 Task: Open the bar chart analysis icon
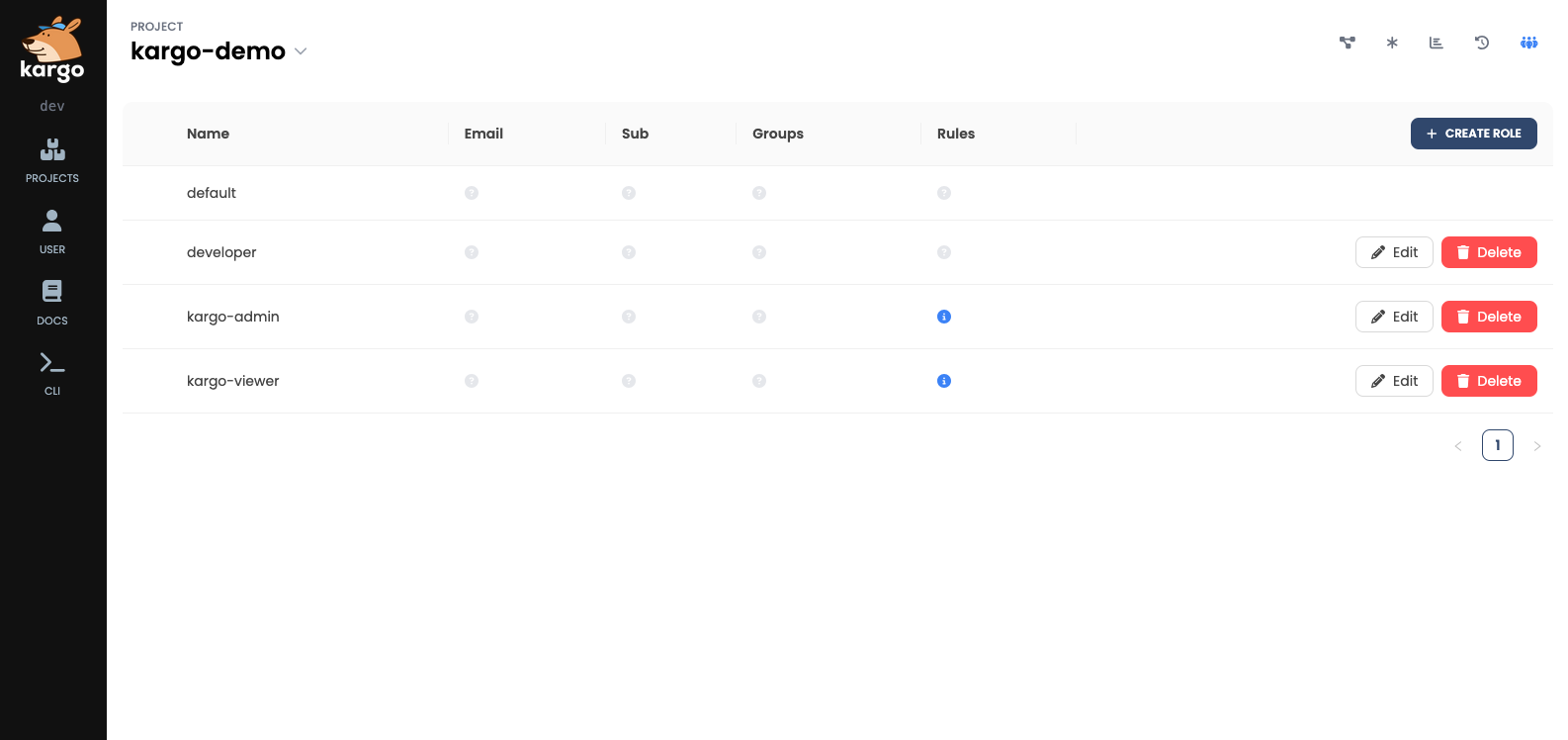[x=1437, y=43]
